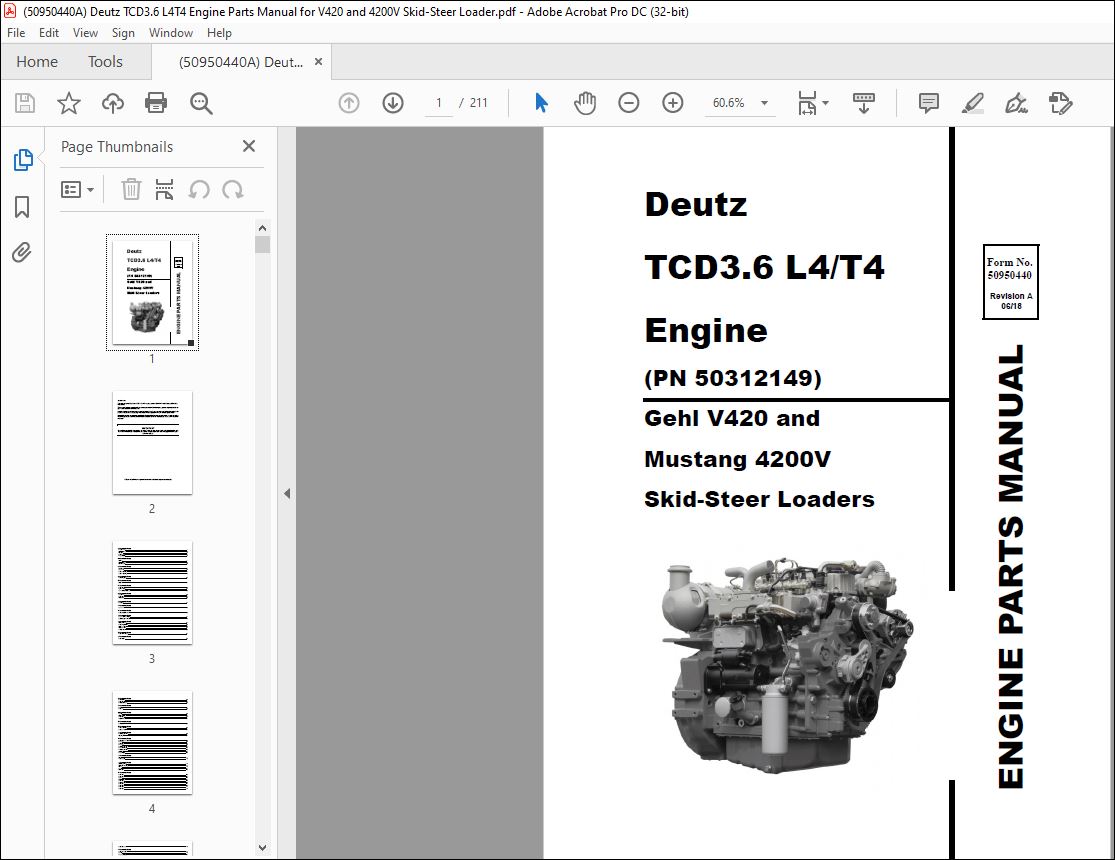Select page 3 thumbnail
The height and width of the screenshot is (860, 1115).
[x=152, y=593]
